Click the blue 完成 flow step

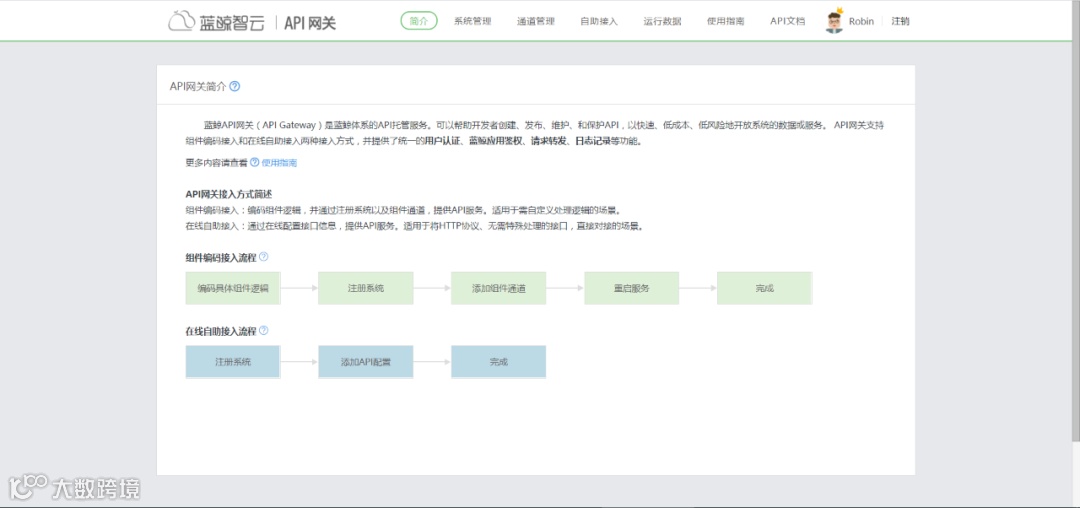click(x=499, y=361)
